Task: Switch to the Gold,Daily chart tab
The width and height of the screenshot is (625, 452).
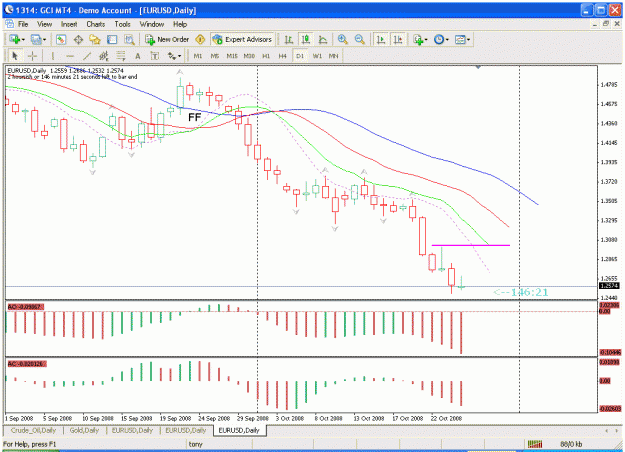Action: [84, 430]
